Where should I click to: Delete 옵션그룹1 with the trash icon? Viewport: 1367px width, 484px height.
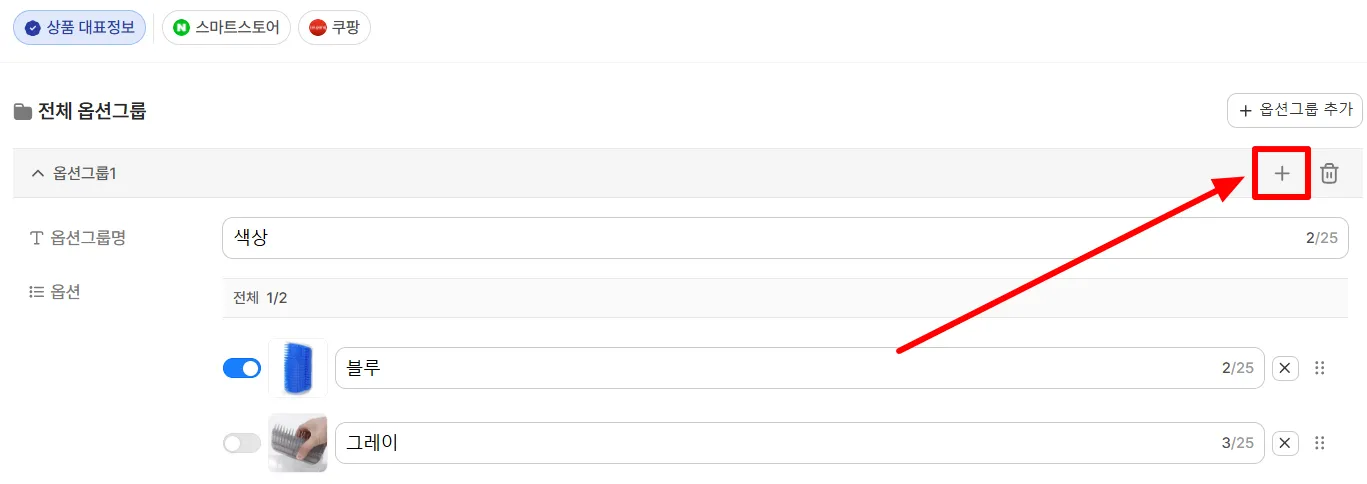coord(1329,173)
